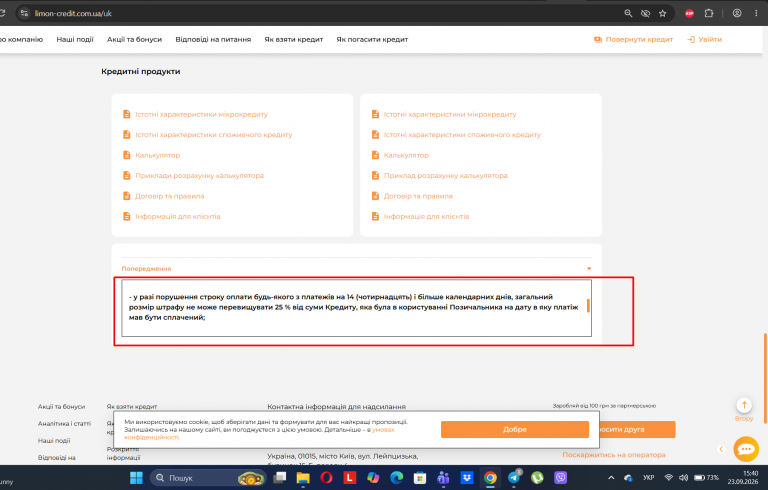Collapse the Попередження section arrow

point(589,269)
